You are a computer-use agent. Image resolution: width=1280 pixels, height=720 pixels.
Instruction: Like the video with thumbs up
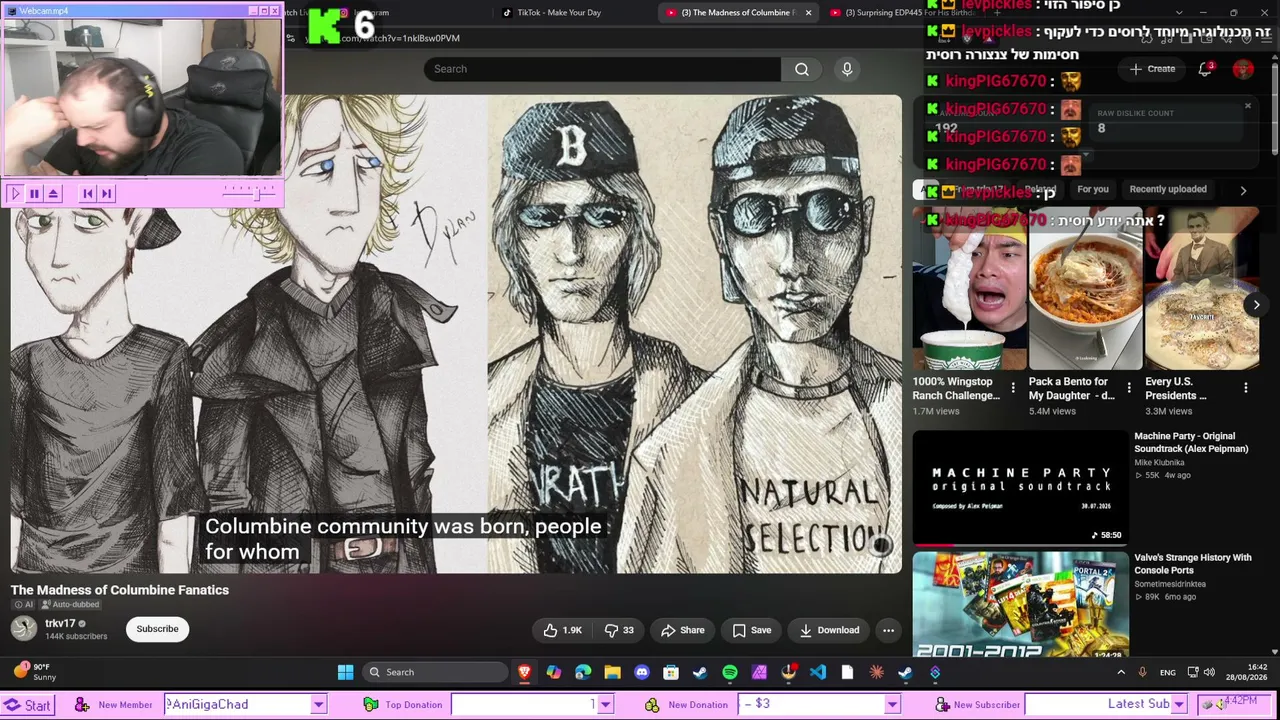[562, 630]
